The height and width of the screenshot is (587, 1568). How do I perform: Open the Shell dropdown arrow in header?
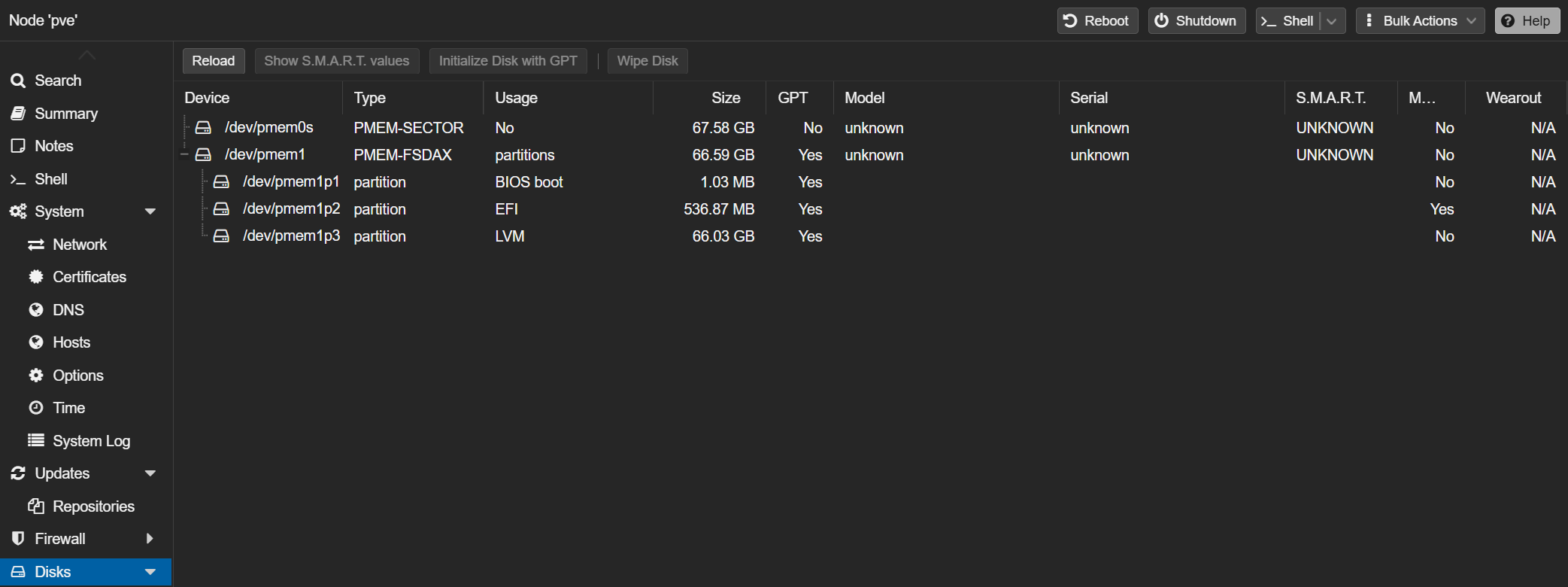tap(1332, 21)
